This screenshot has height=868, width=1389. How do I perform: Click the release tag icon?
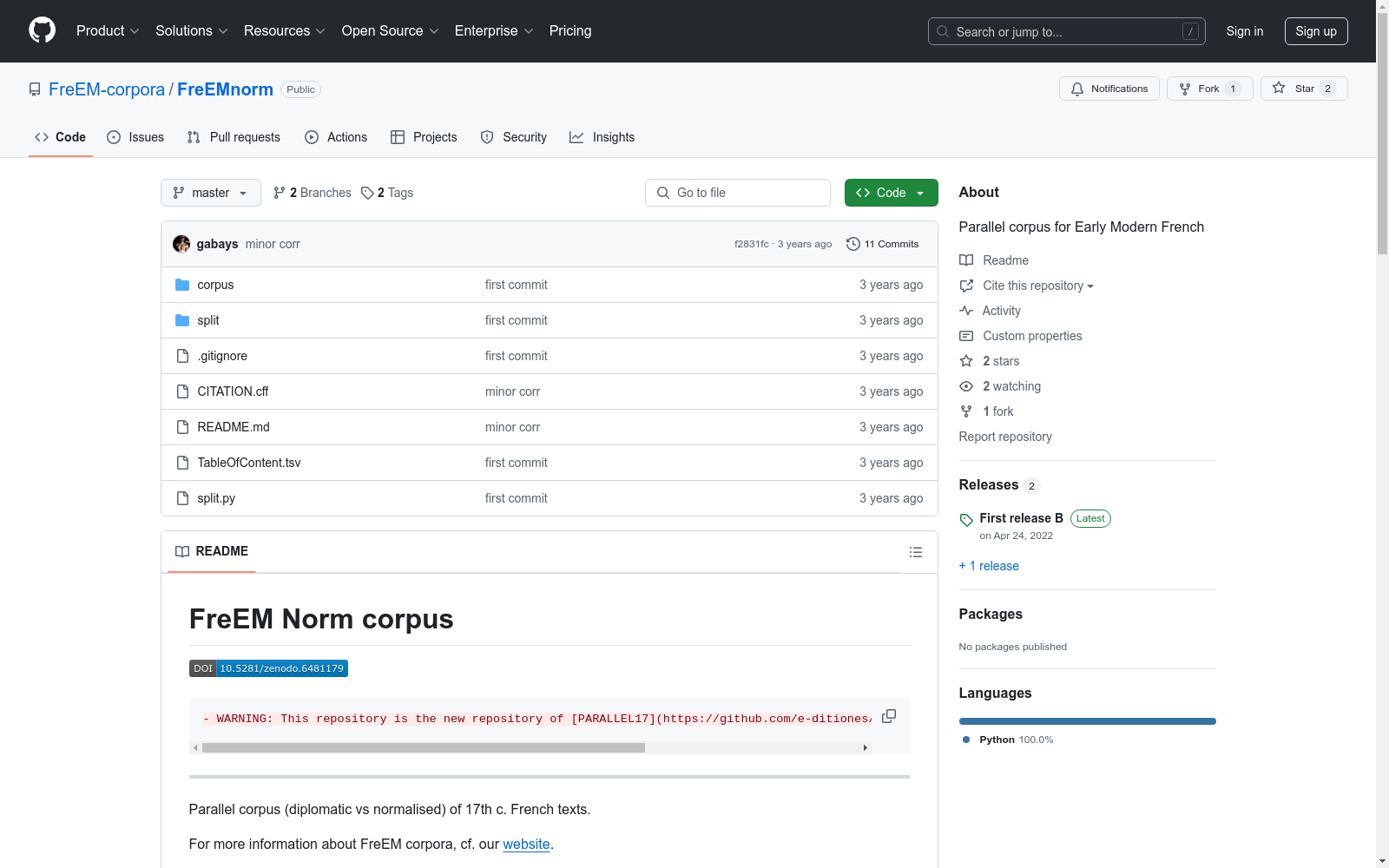point(966,520)
